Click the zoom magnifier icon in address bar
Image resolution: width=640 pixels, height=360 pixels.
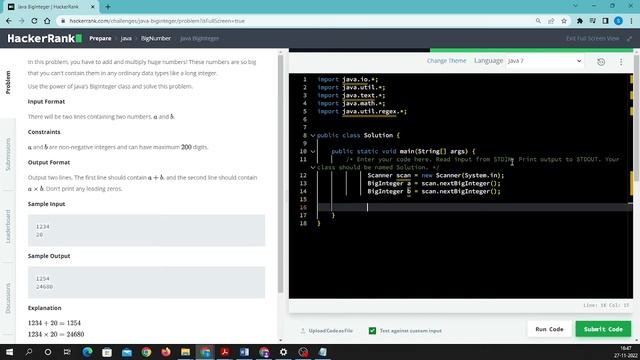(x=538, y=21)
